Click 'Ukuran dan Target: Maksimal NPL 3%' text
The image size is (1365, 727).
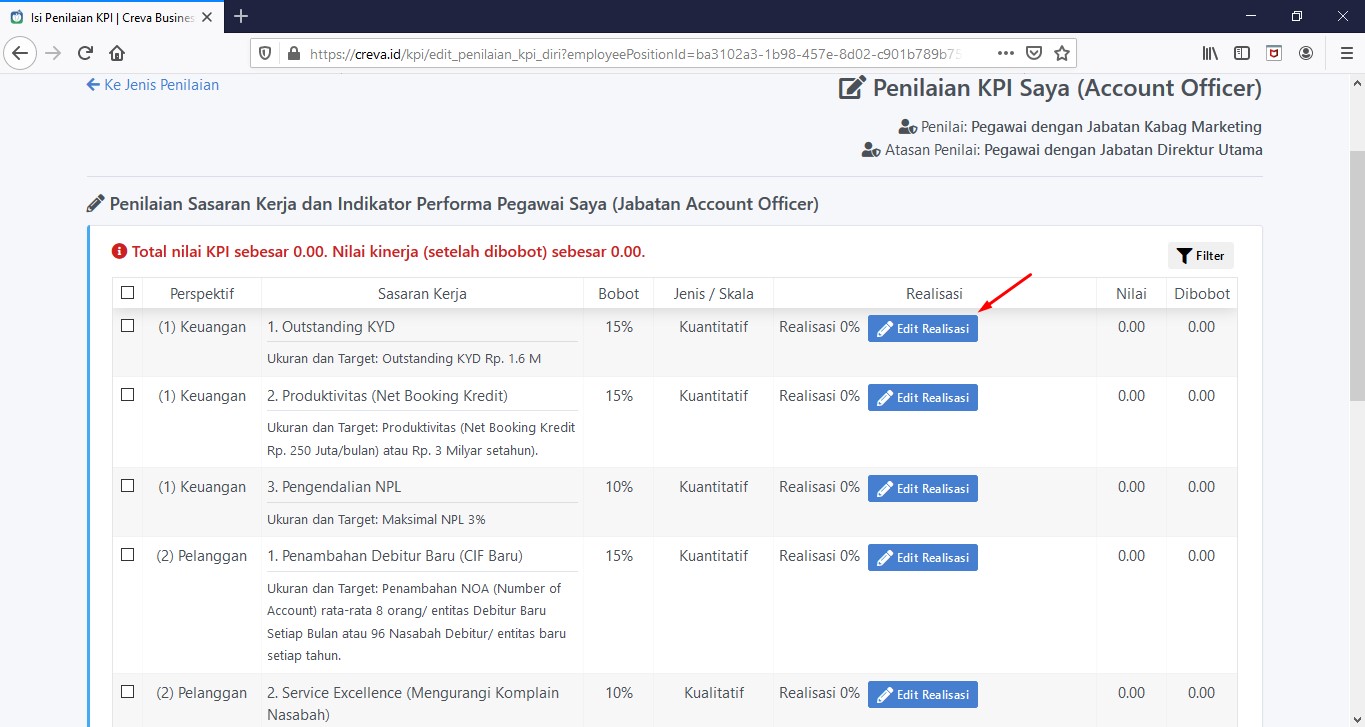pos(376,520)
